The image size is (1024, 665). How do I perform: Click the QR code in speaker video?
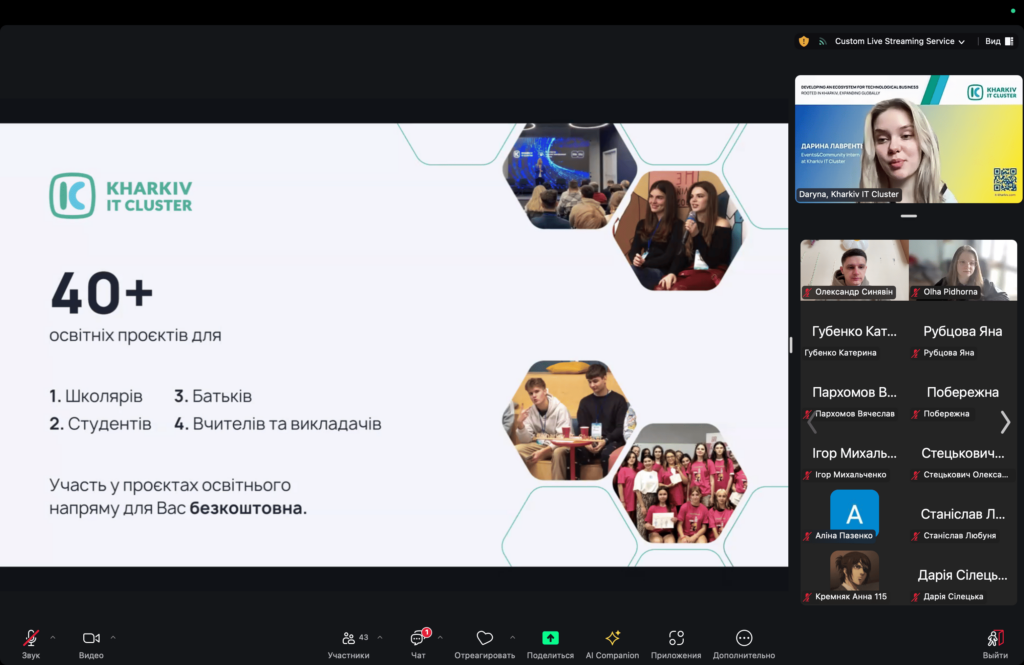coord(1004,179)
